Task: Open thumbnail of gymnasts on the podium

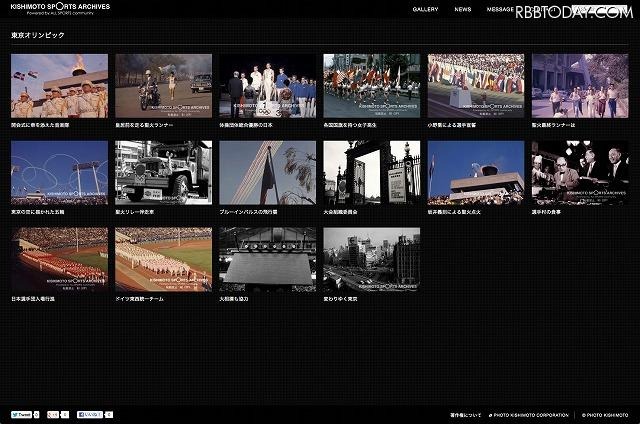Action: [x=268, y=86]
